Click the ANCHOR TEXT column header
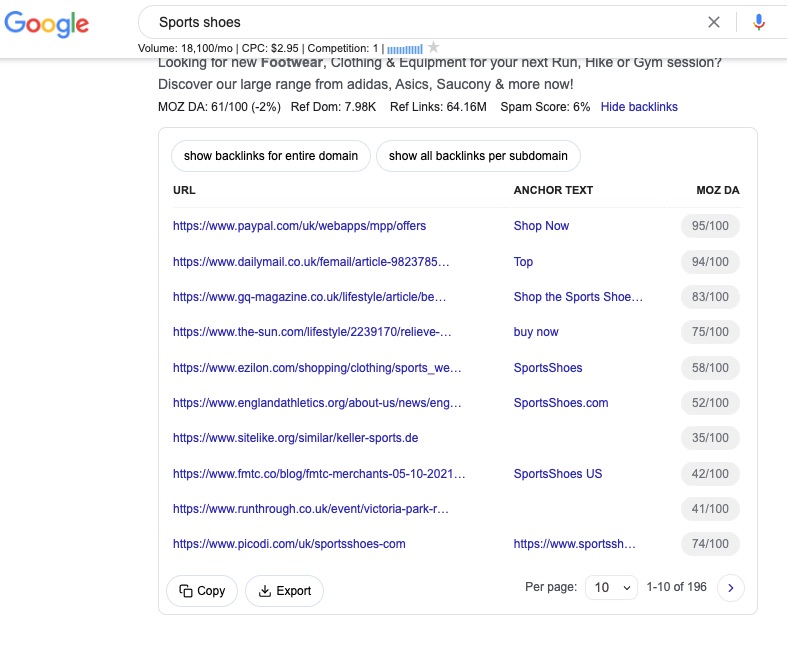The width and height of the screenshot is (787, 647). (553, 190)
